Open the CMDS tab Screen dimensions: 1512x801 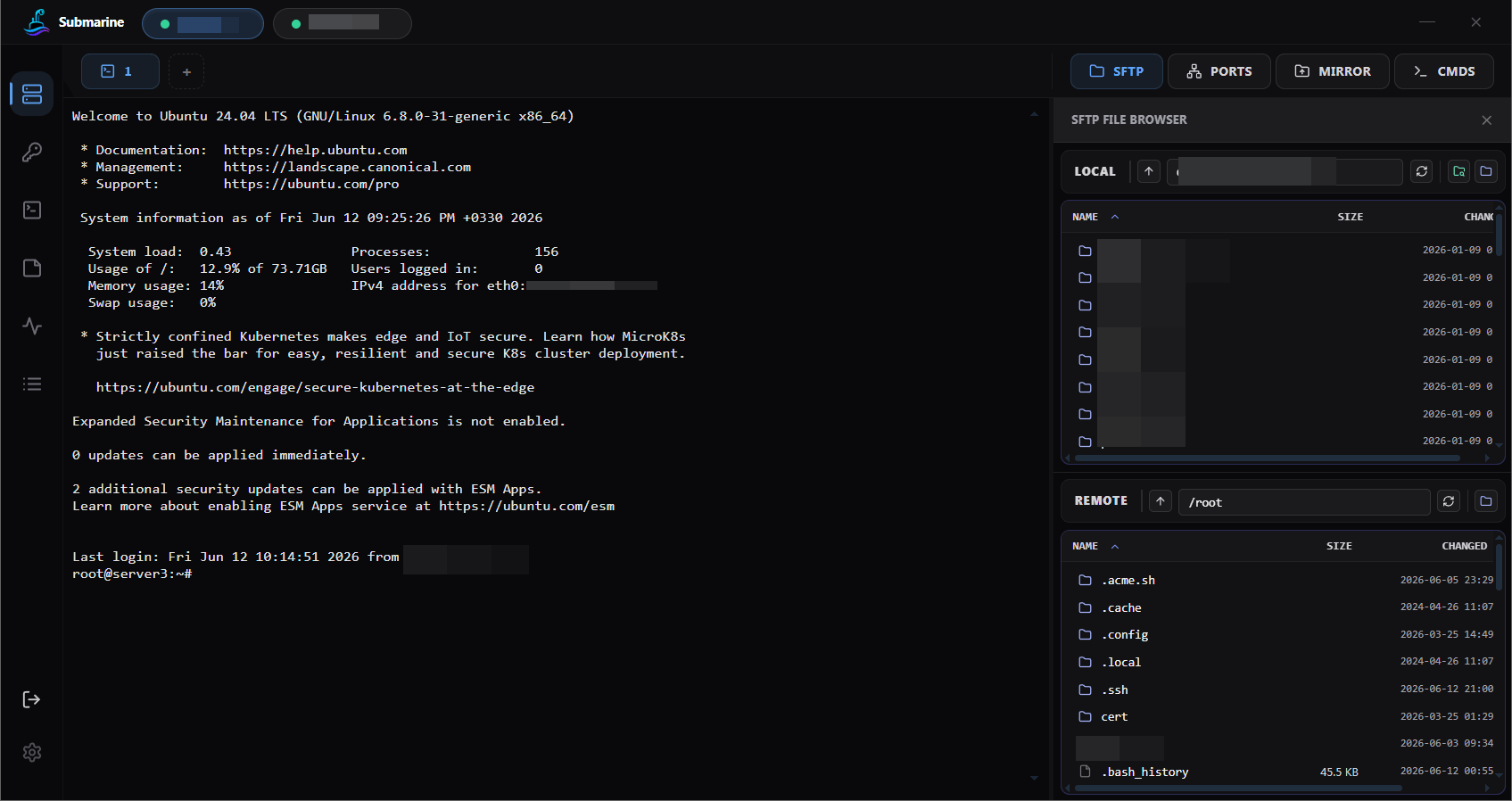click(1444, 71)
